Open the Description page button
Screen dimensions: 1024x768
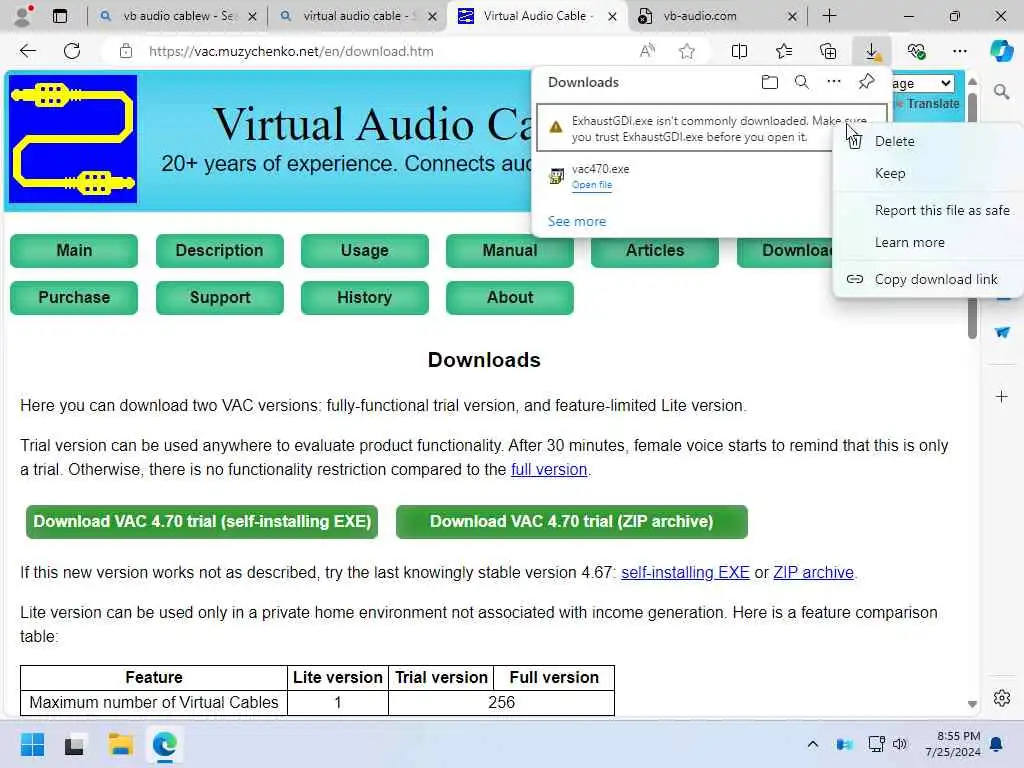(x=219, y=250)
